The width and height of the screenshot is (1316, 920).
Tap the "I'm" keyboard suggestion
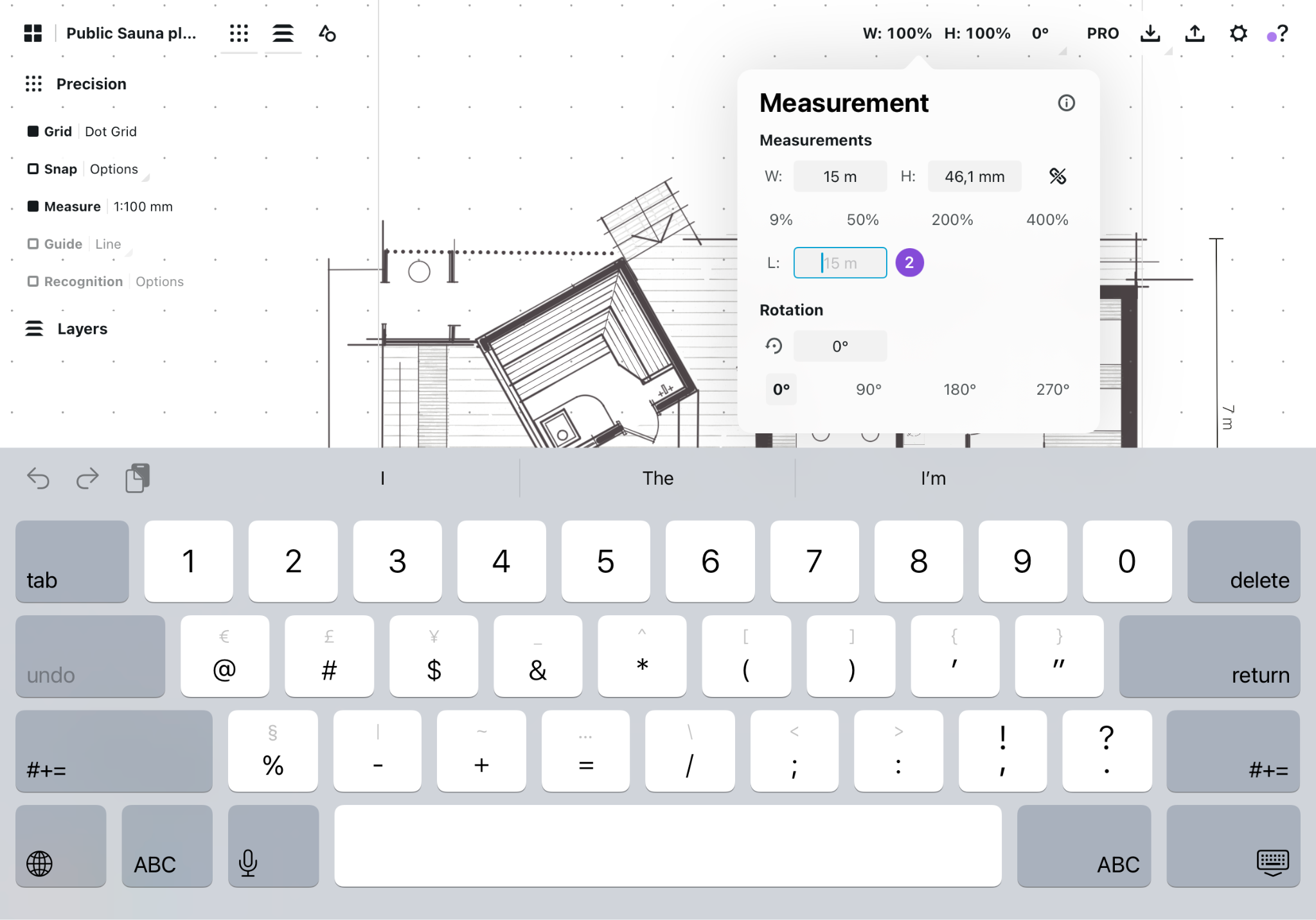(x=933, y=478)
